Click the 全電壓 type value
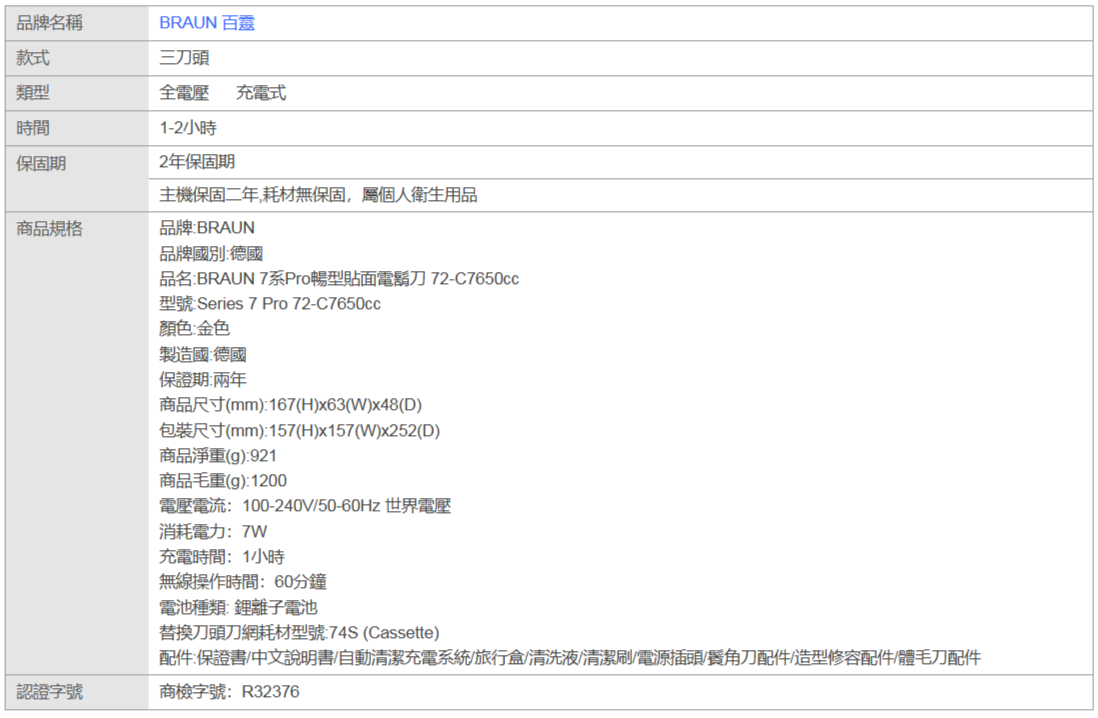The width and height of the screenshot is (1098, 718). (x=184, y=93)
